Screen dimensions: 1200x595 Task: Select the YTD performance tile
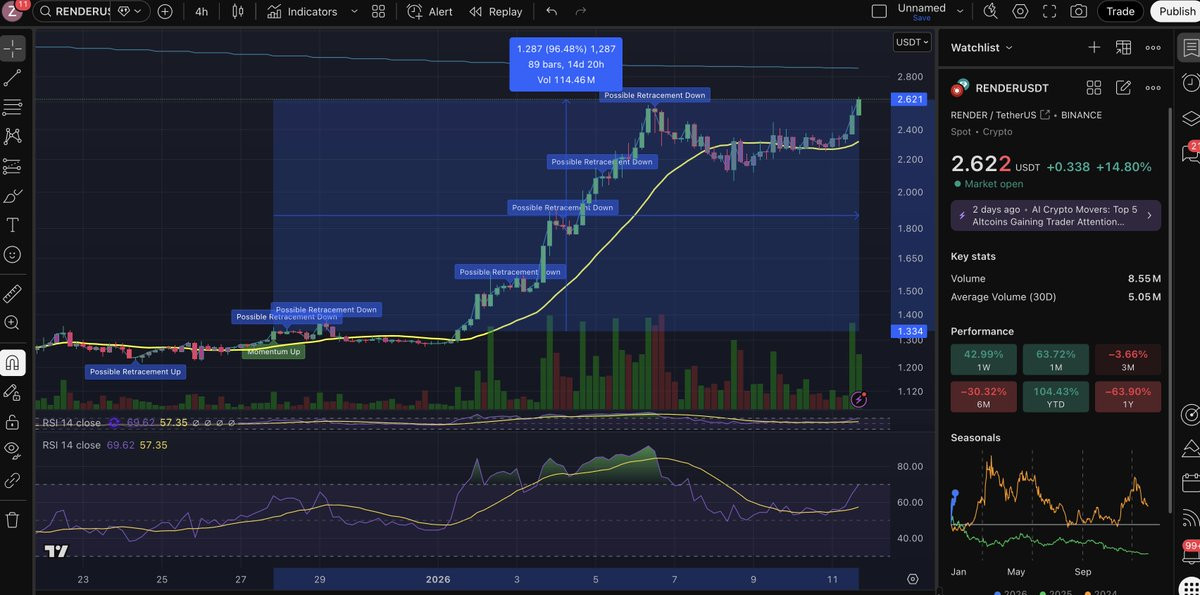pos(1056,397)
